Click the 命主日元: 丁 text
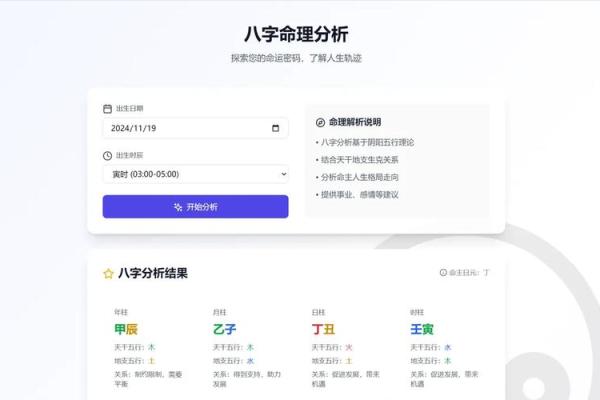 pyautogui.click(x=469, y=273)
